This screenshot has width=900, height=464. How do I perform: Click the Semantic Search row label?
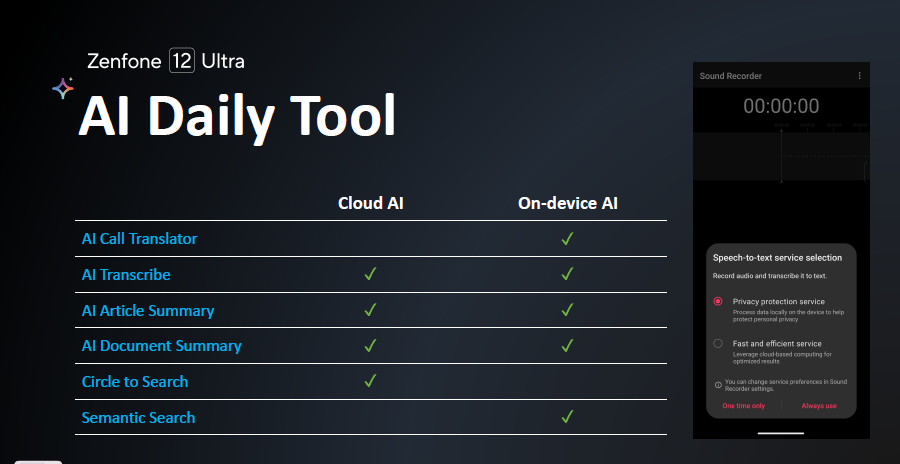138,417
